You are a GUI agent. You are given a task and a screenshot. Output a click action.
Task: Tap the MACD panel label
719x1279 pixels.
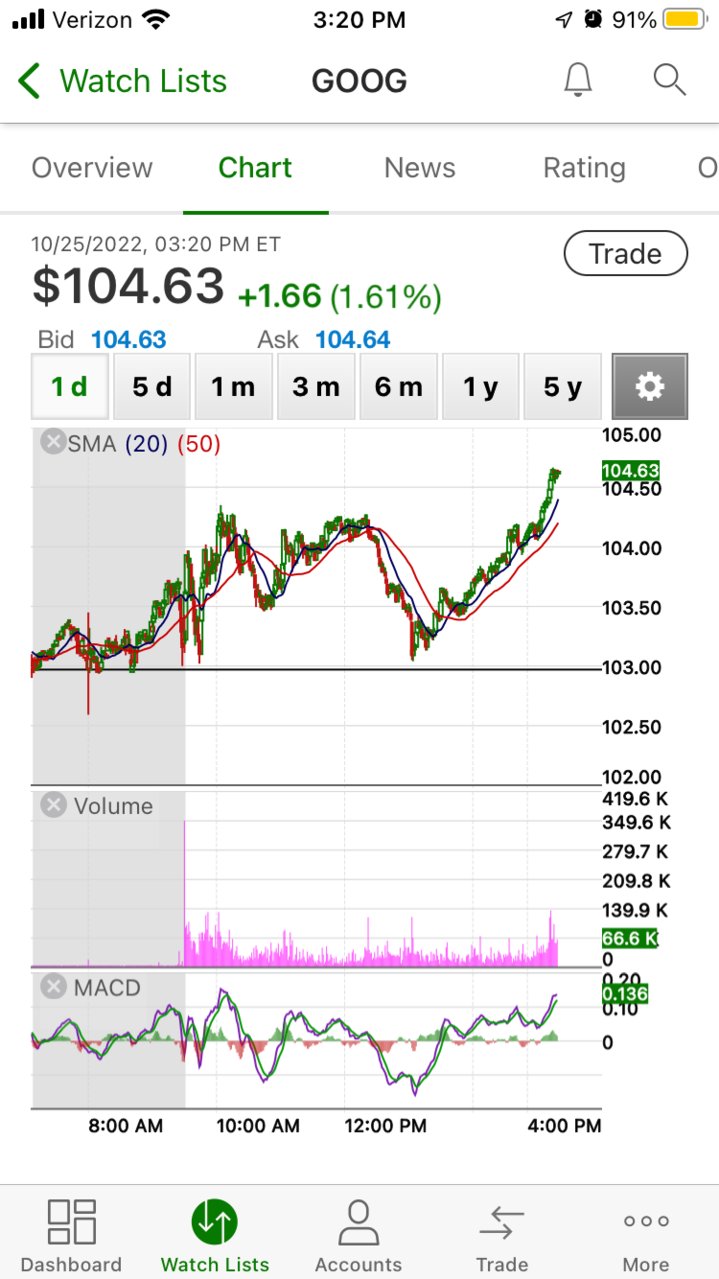[107, 988]
